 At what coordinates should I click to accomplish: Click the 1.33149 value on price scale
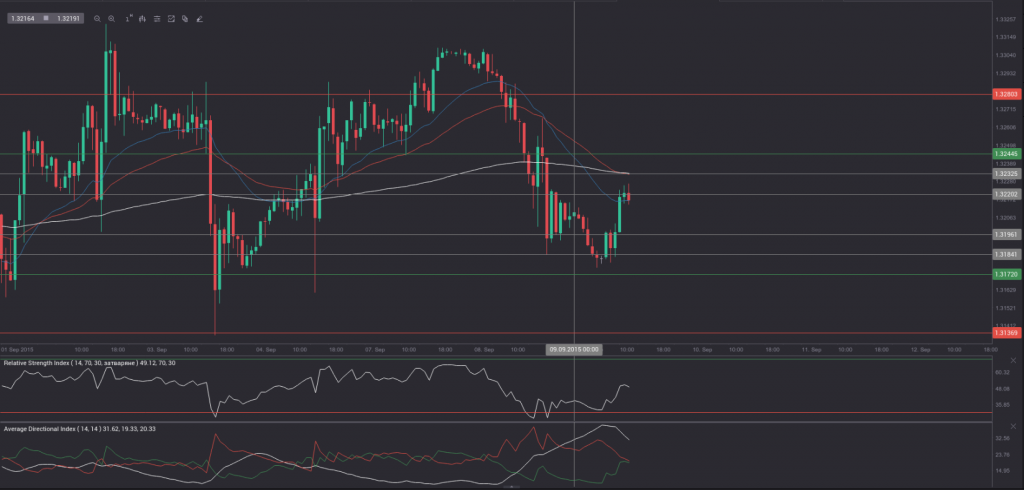coord(1004,37)
